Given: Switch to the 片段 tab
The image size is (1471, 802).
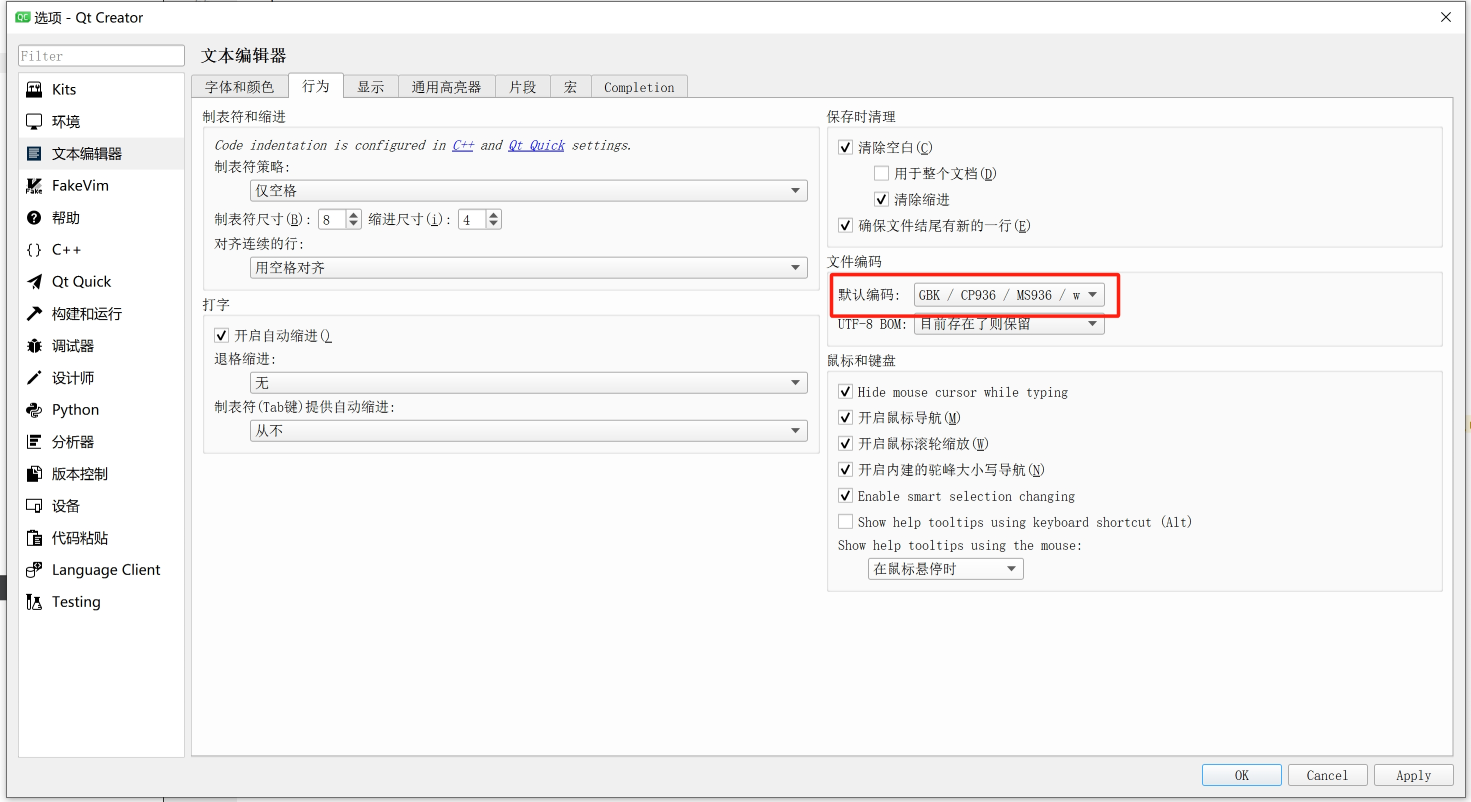Looking at the screenshot, I should [523, 87].
